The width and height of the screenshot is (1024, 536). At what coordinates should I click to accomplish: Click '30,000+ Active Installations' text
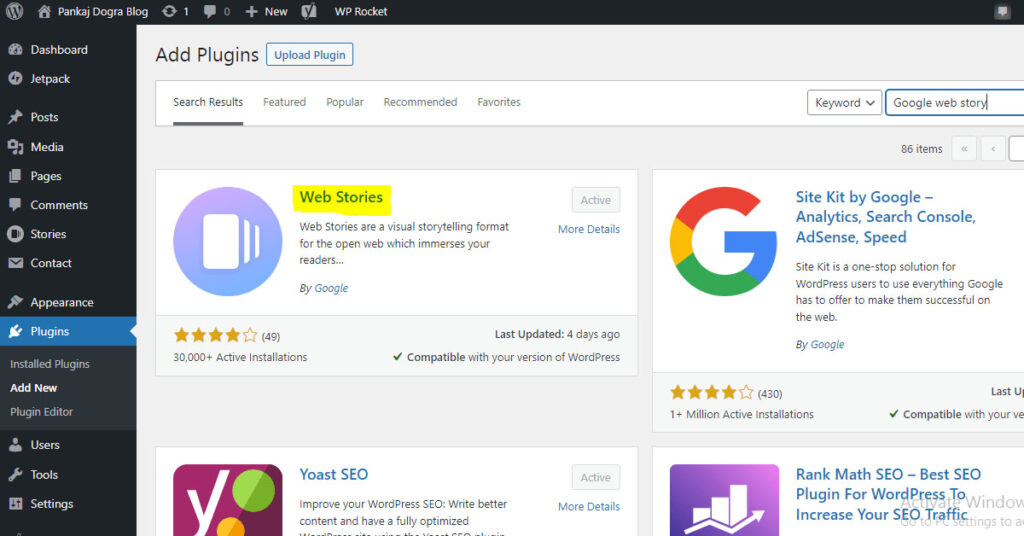[x=240, y=357]
